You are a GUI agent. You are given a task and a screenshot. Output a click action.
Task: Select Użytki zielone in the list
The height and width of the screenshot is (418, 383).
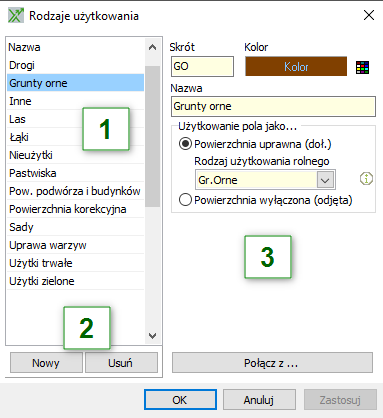(x=76, y=281)
